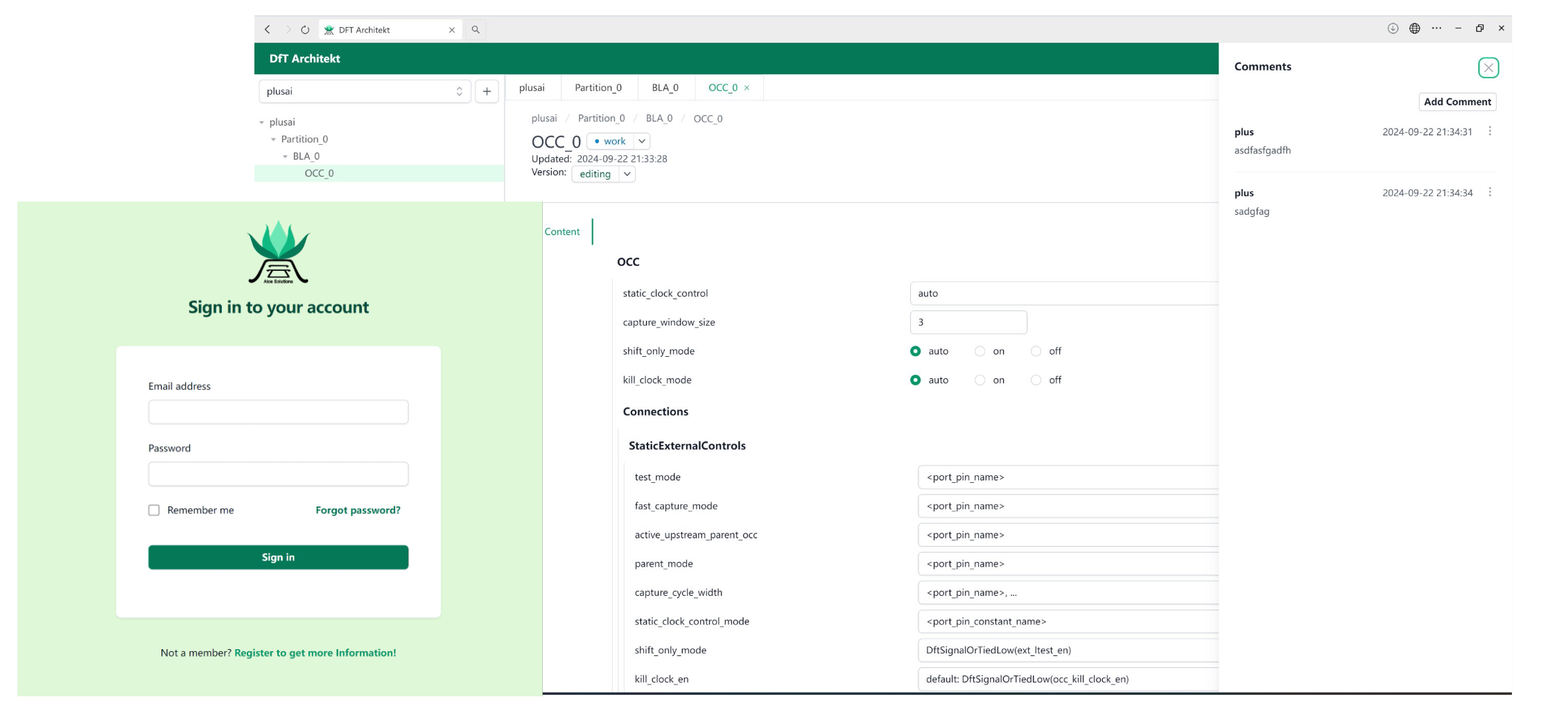This screenshot has height=715, width=1568.
Task: Click the static_clock_control_mode input field
Action: click(1068, 622)
